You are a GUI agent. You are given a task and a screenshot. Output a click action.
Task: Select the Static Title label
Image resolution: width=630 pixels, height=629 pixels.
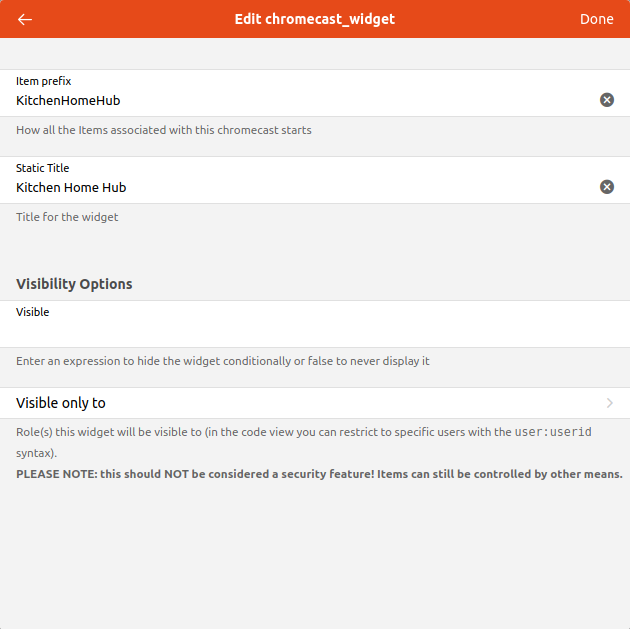[43, 168]
